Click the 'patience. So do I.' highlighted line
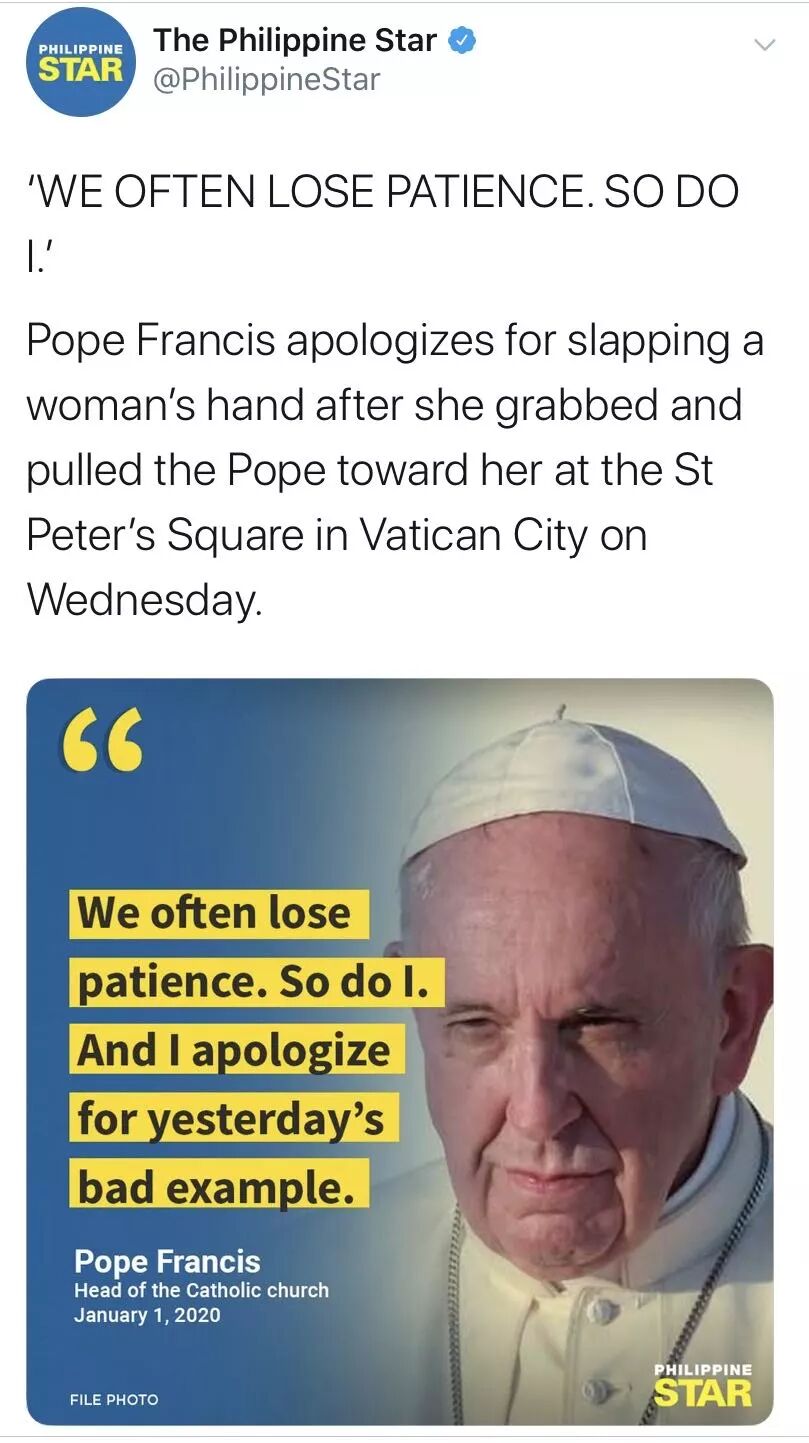 click(x=257, y=982)
